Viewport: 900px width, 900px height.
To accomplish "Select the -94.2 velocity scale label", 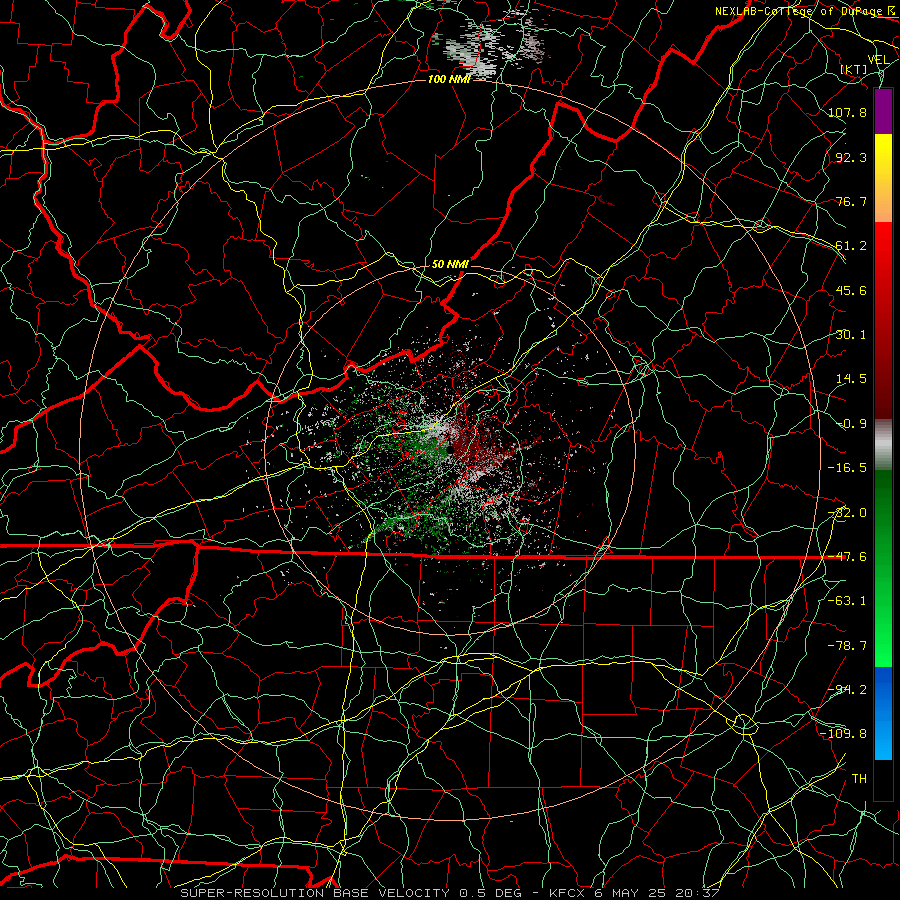I will pos(847,690).
